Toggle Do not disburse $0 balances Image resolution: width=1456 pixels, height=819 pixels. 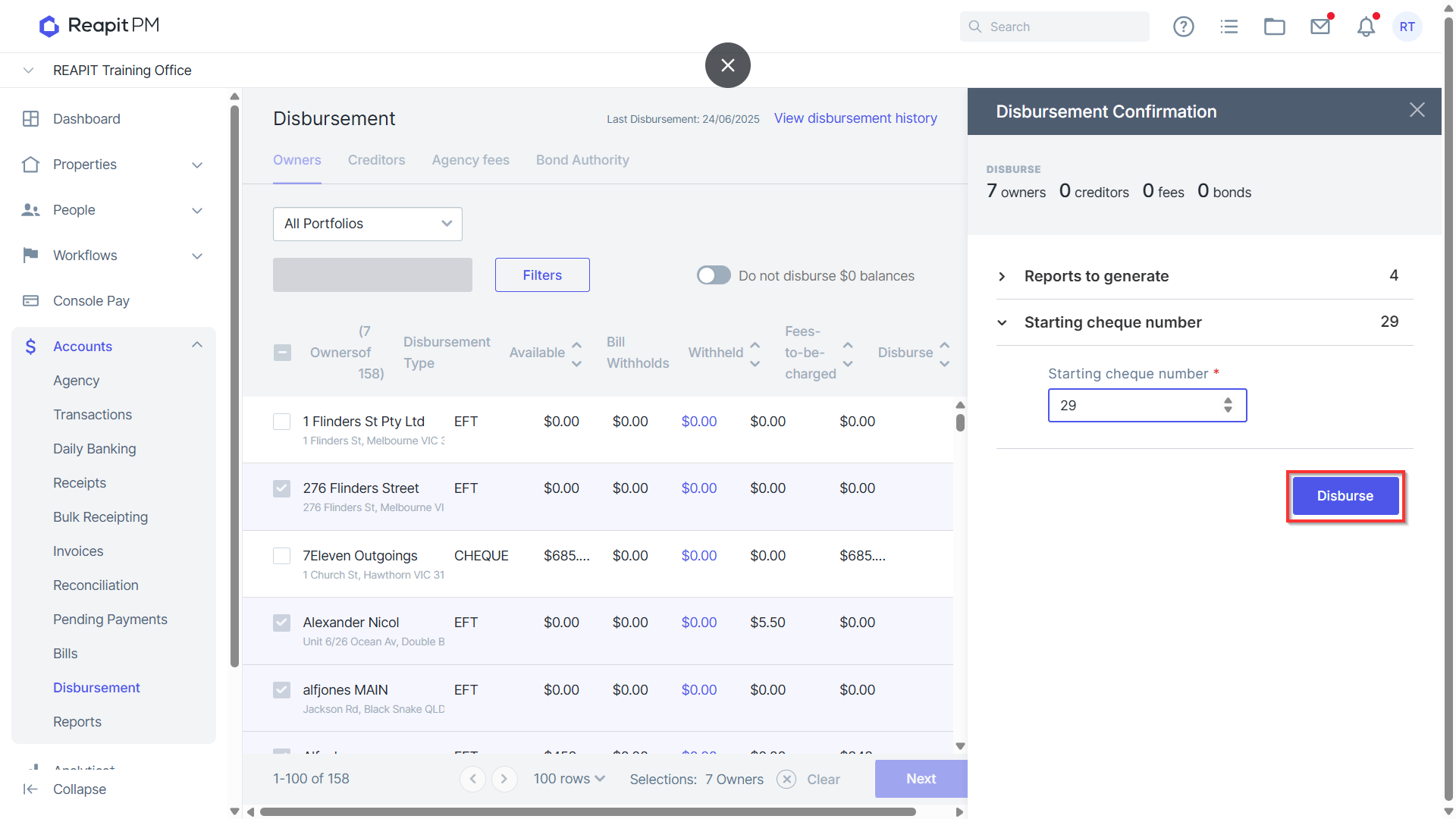coord(714,275)
